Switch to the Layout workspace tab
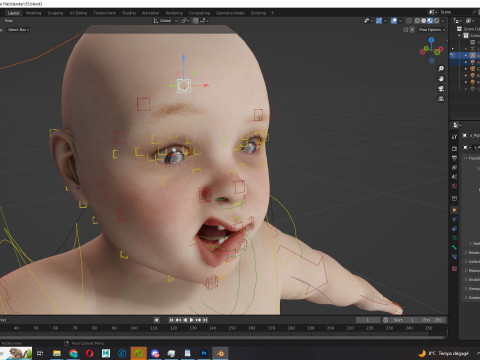480x360 pixels. pyautogui.click(x=13, y=13)
